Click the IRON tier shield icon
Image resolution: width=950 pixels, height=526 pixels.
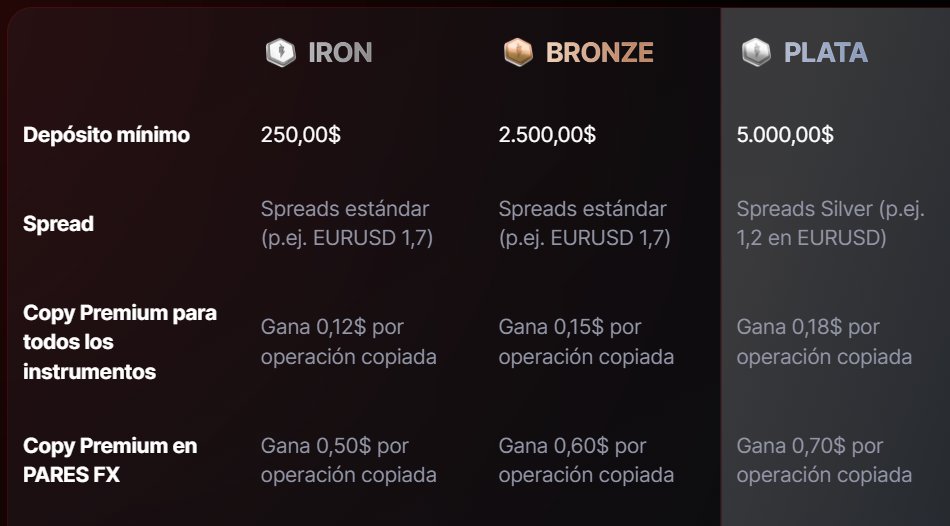coord(281,52)
